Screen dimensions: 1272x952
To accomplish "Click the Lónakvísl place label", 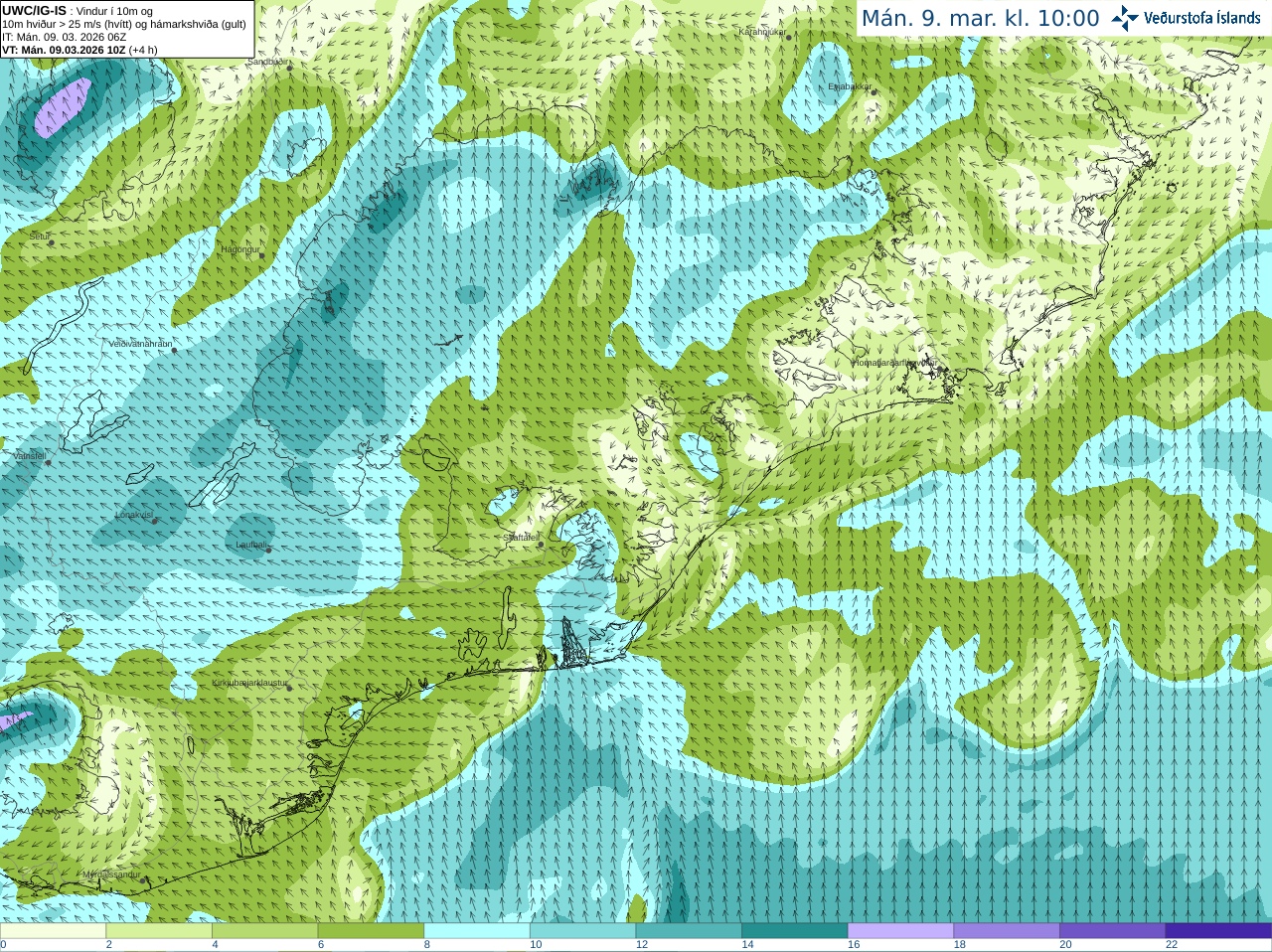I will click(133, 515).
